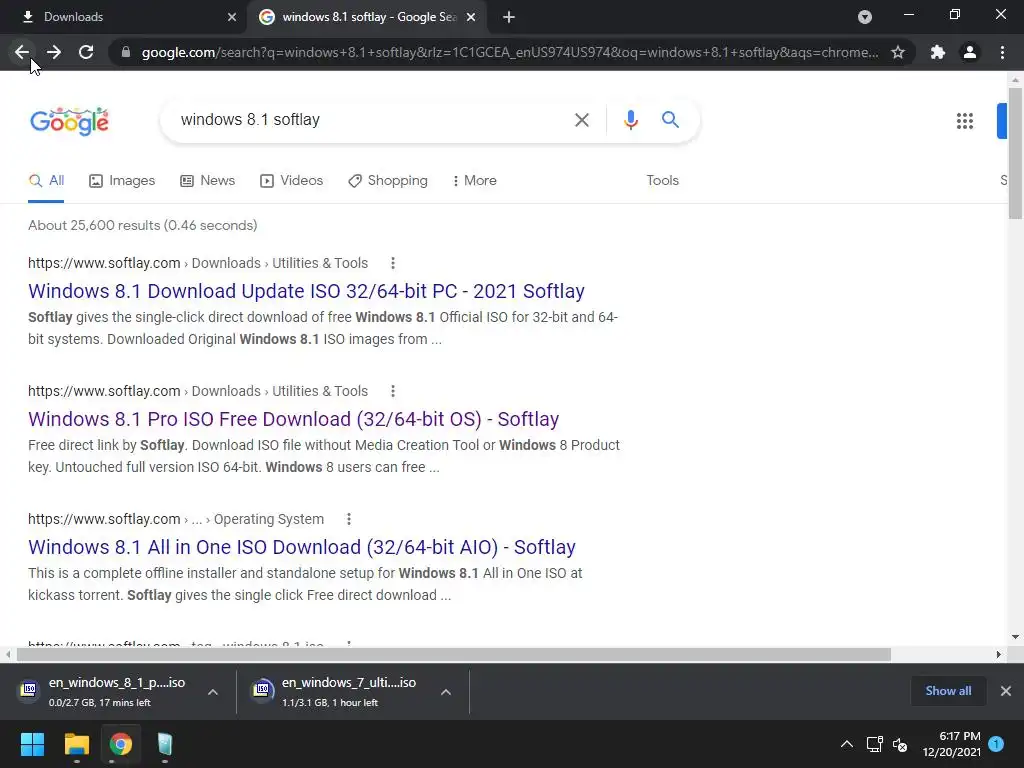Open options for the All in One result
This screenshot has height=768, width=1024.
349,519
